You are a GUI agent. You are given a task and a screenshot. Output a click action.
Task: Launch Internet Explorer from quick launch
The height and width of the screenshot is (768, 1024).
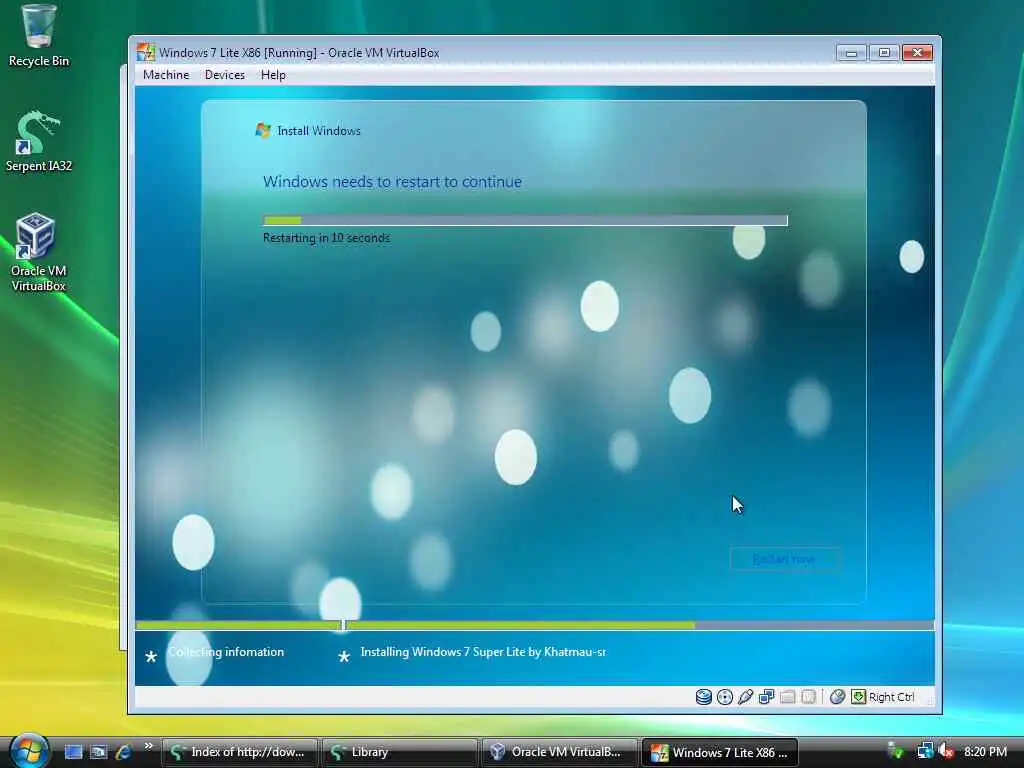[123, 752]
